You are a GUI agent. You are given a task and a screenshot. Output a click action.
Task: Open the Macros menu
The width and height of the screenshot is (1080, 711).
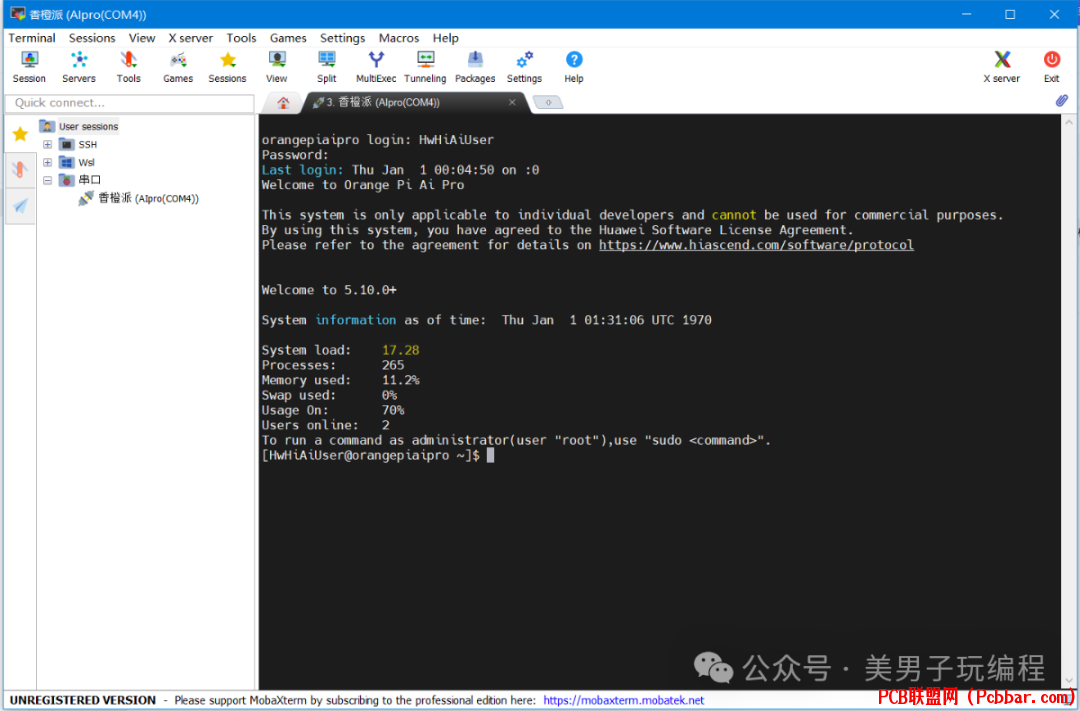[x=399, y=38]
